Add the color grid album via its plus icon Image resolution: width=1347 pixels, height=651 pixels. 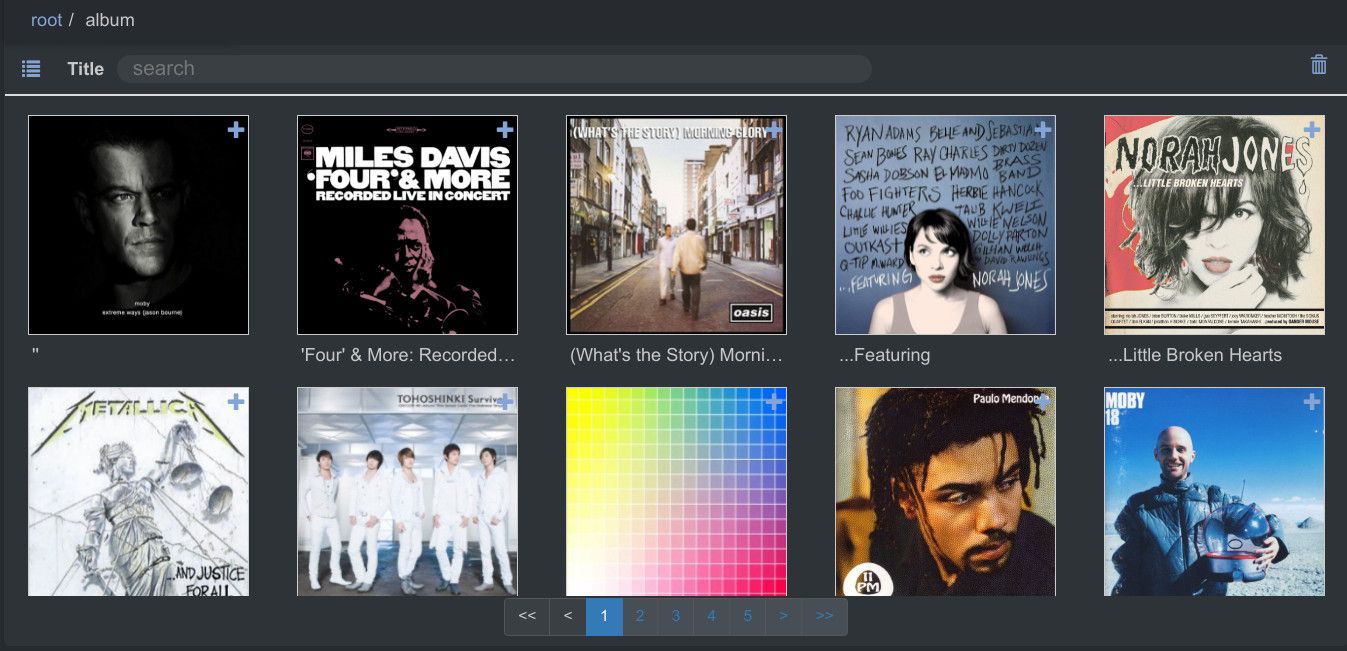pos(774,402)
